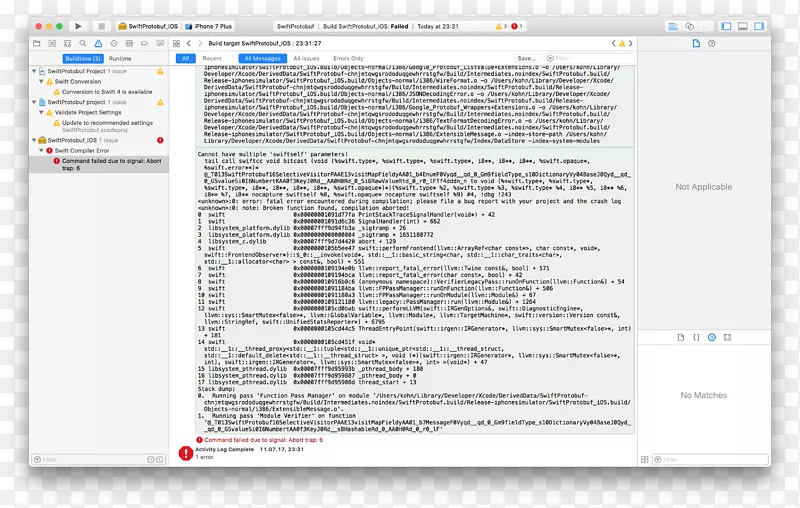Select the All Messages filter
This screenshot has width=800, height=508.
(262, 59)
